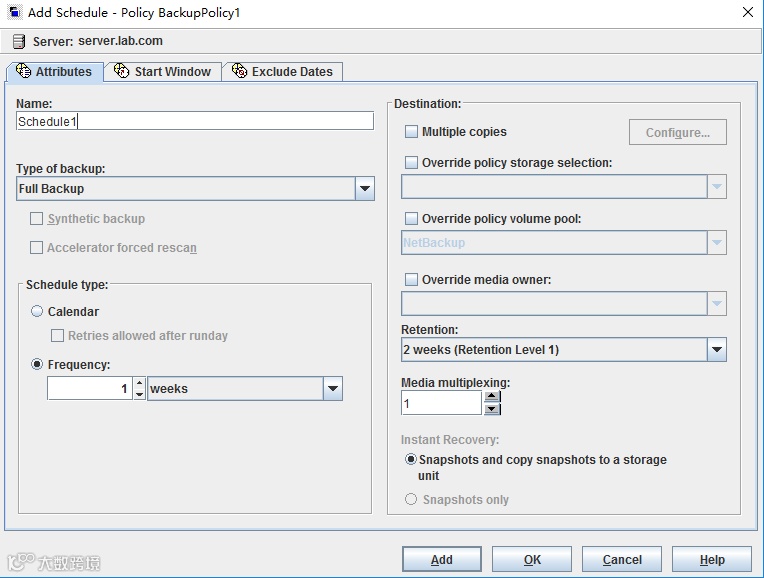Open Help for this dialog
The image size is (764, 578).
pyautogui.click(x=712, y=560)
